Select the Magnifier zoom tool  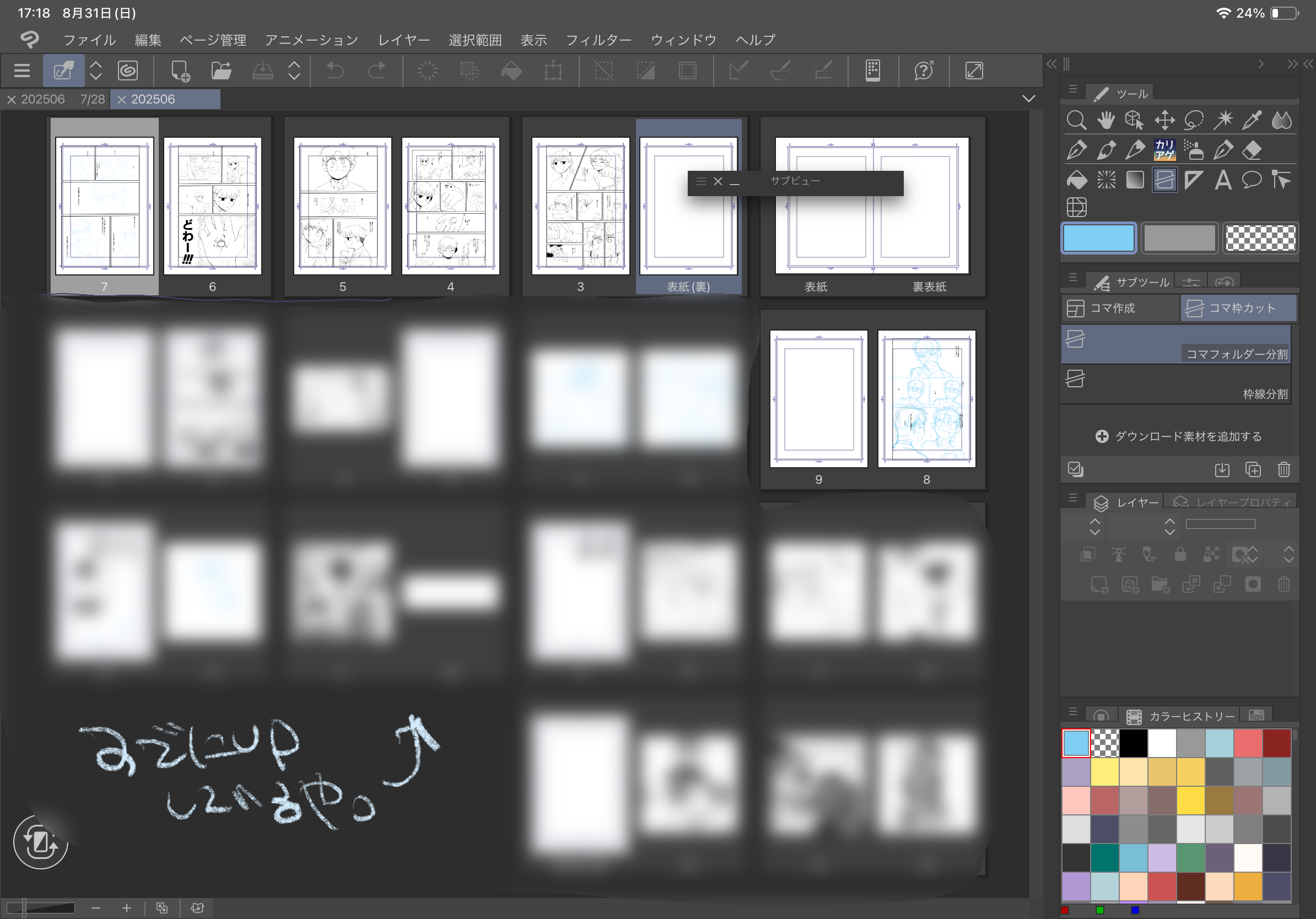pos(1076,120)
